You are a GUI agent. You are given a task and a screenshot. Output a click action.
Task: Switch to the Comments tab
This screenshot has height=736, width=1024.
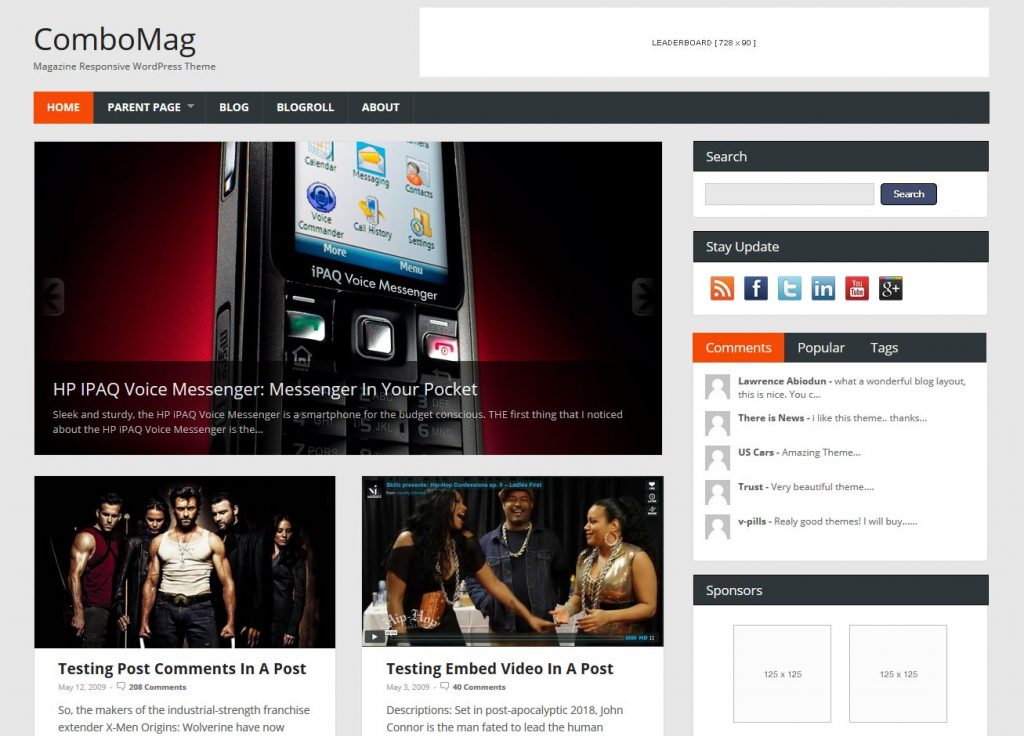pyautogui.click(x=738, y=348)
